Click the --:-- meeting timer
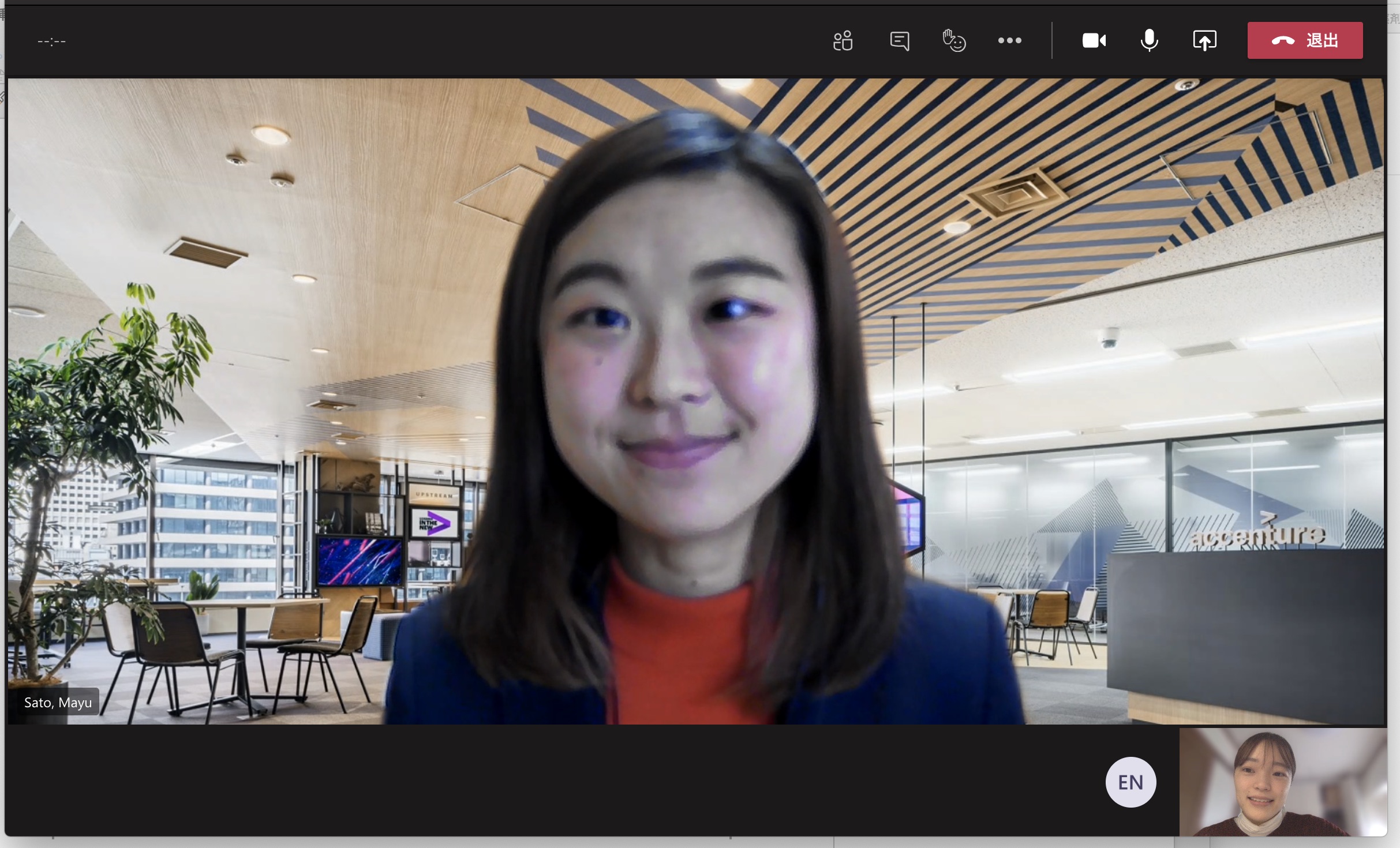This screenshot has height=848, width=1400. (51, 41)
